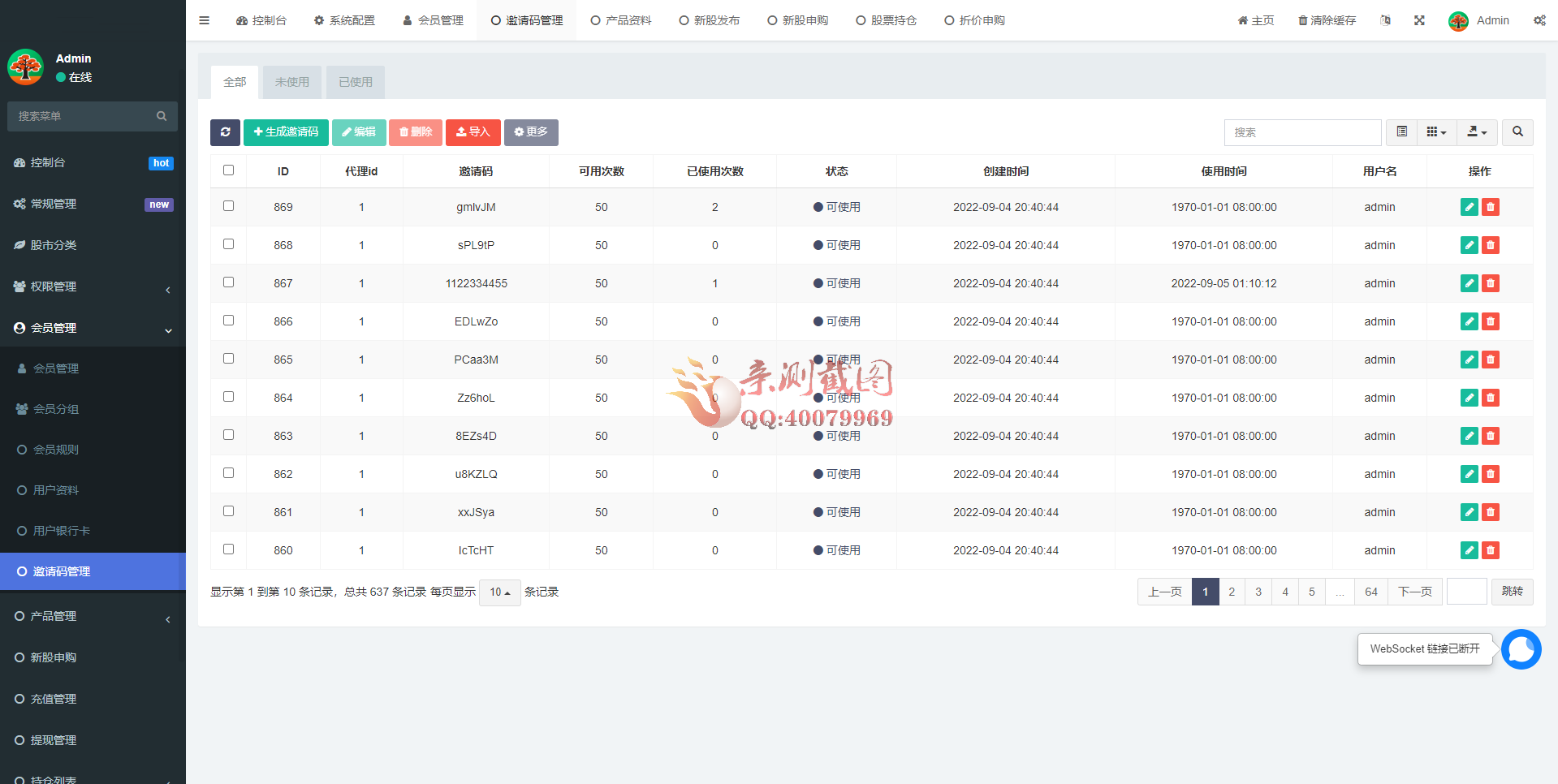Open the search magnifier icon beside search box
Screen dimensions: 1558x784
[x=1517, y=132]
